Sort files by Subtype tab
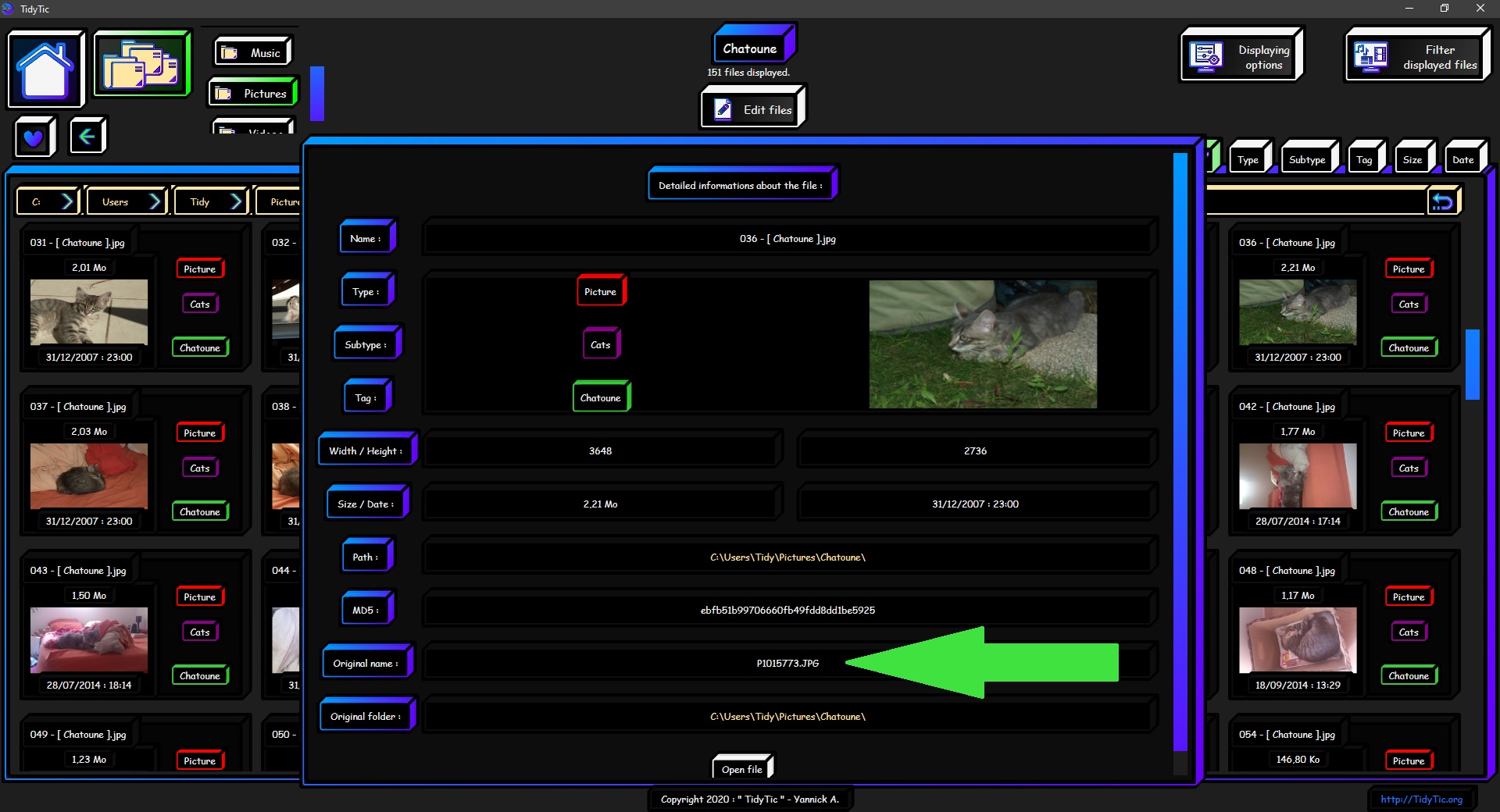Viewport: 1500px width, 812px height. pyautogui.click(x=1308, y=159)
